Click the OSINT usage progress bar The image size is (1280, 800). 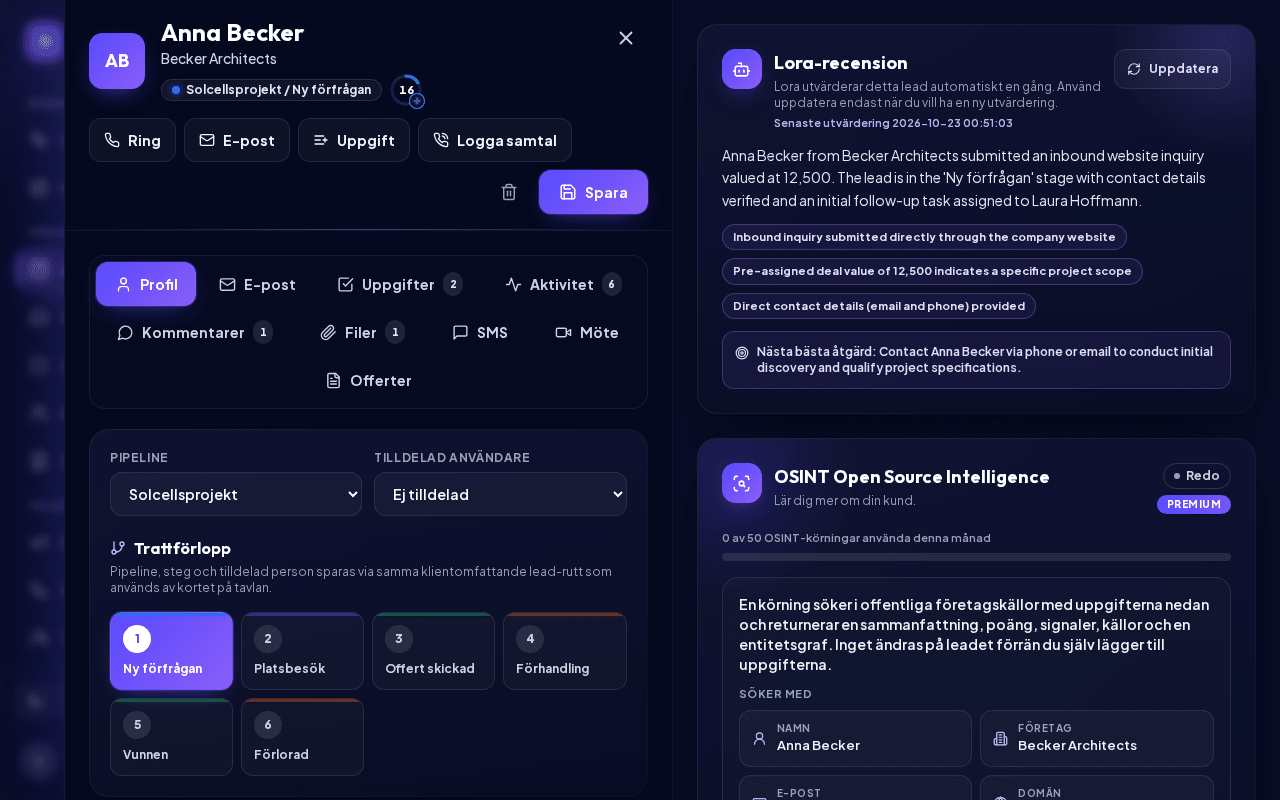point(976,557)
